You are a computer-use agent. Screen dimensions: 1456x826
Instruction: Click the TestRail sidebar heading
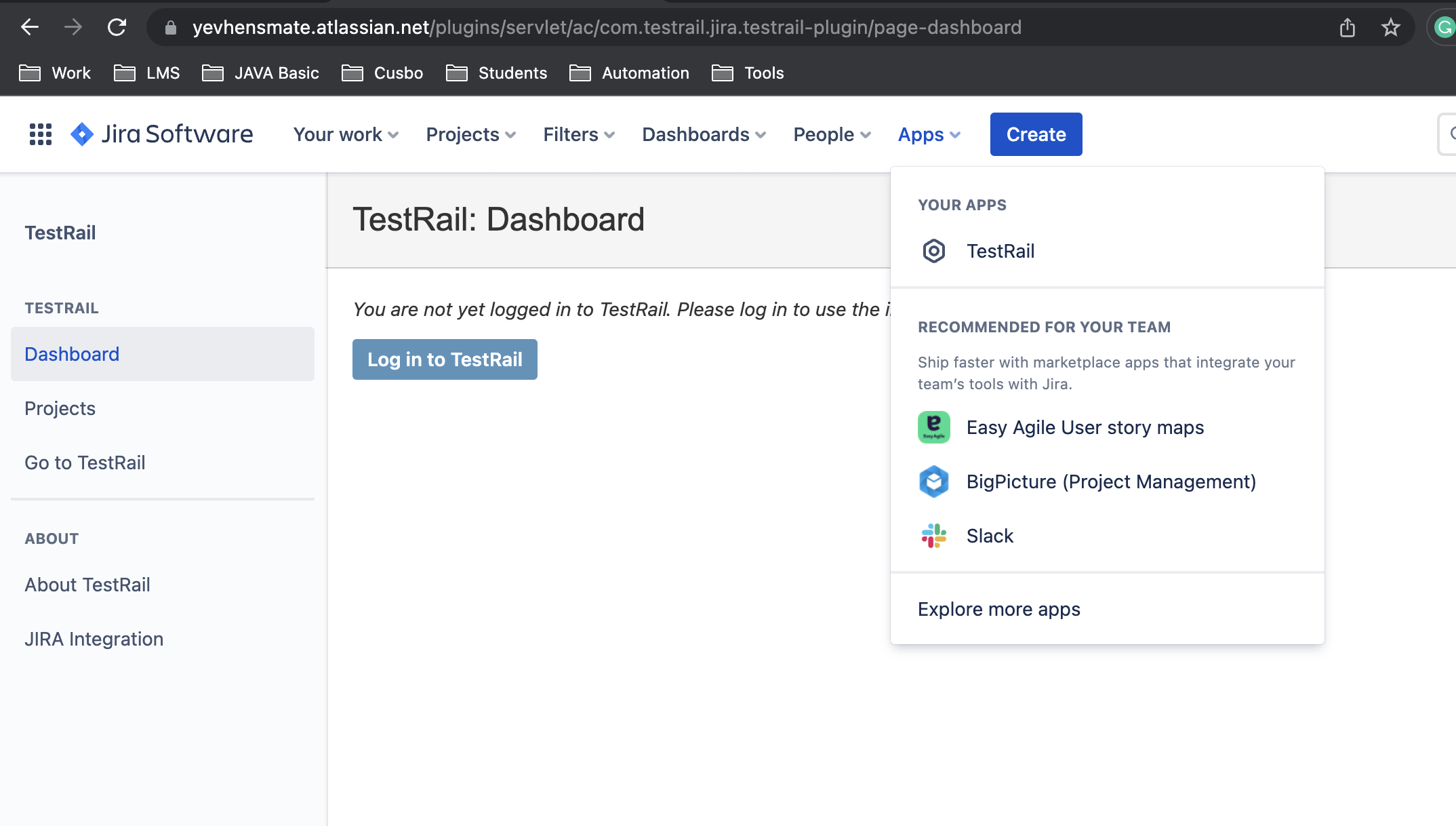pos(60,233)
